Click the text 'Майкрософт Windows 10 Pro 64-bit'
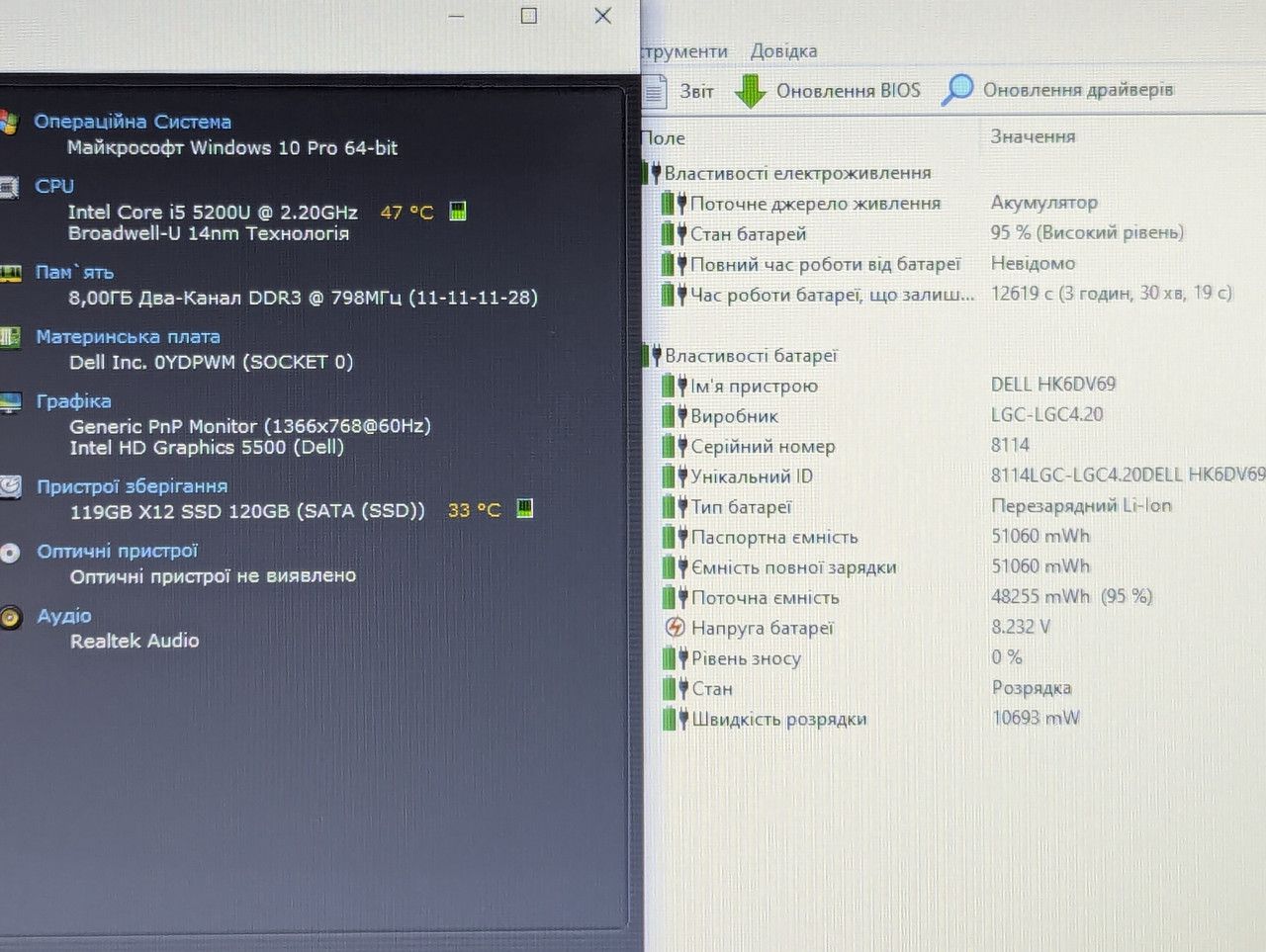 232,148
